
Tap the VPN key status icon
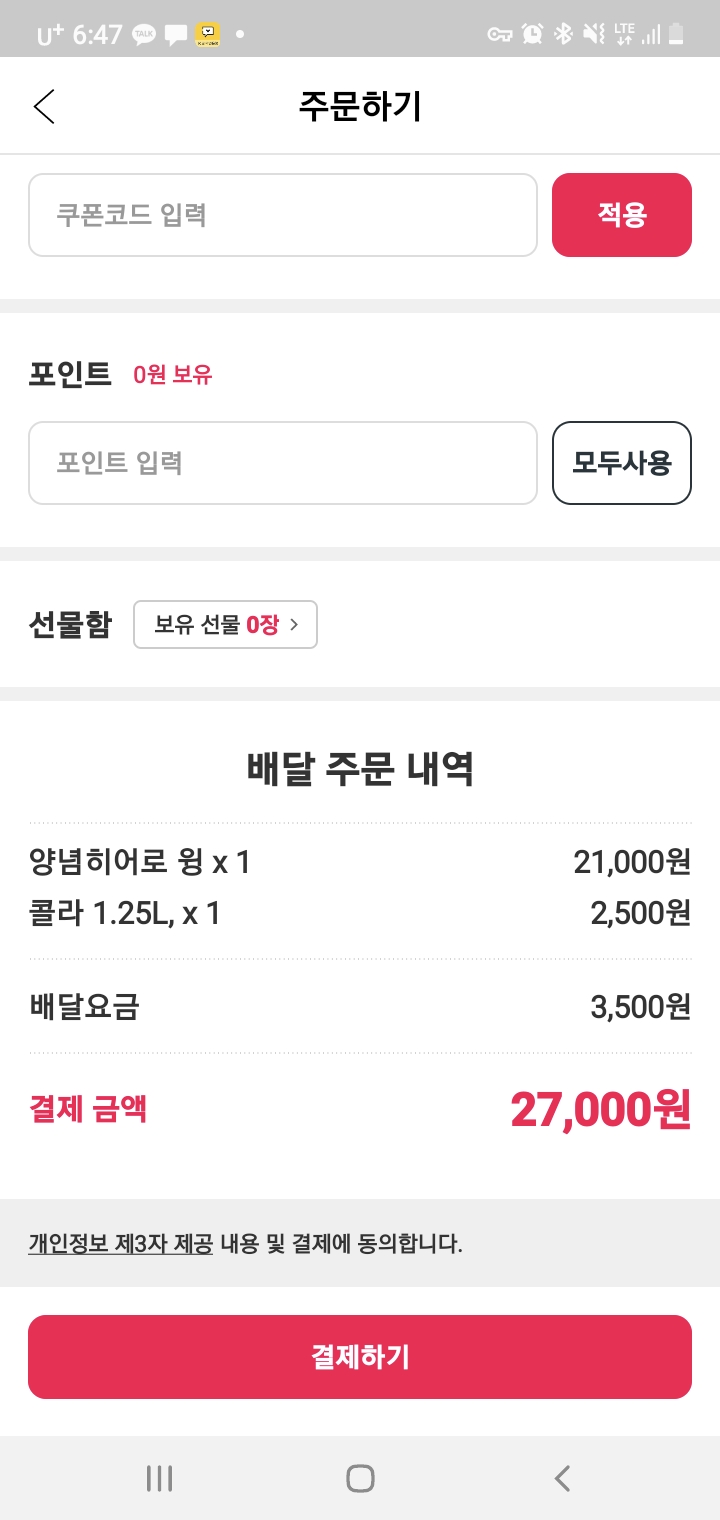(499, 35)
